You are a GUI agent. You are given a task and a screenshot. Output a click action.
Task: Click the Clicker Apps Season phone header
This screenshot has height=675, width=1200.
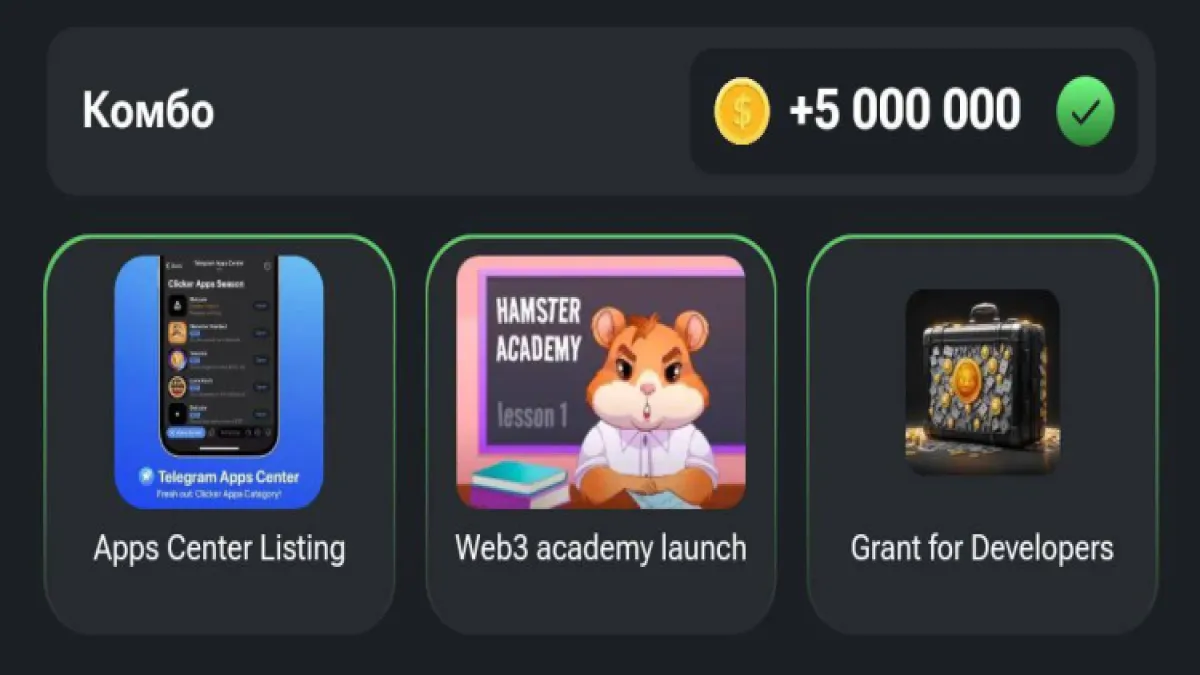click(x=205, y=284)
